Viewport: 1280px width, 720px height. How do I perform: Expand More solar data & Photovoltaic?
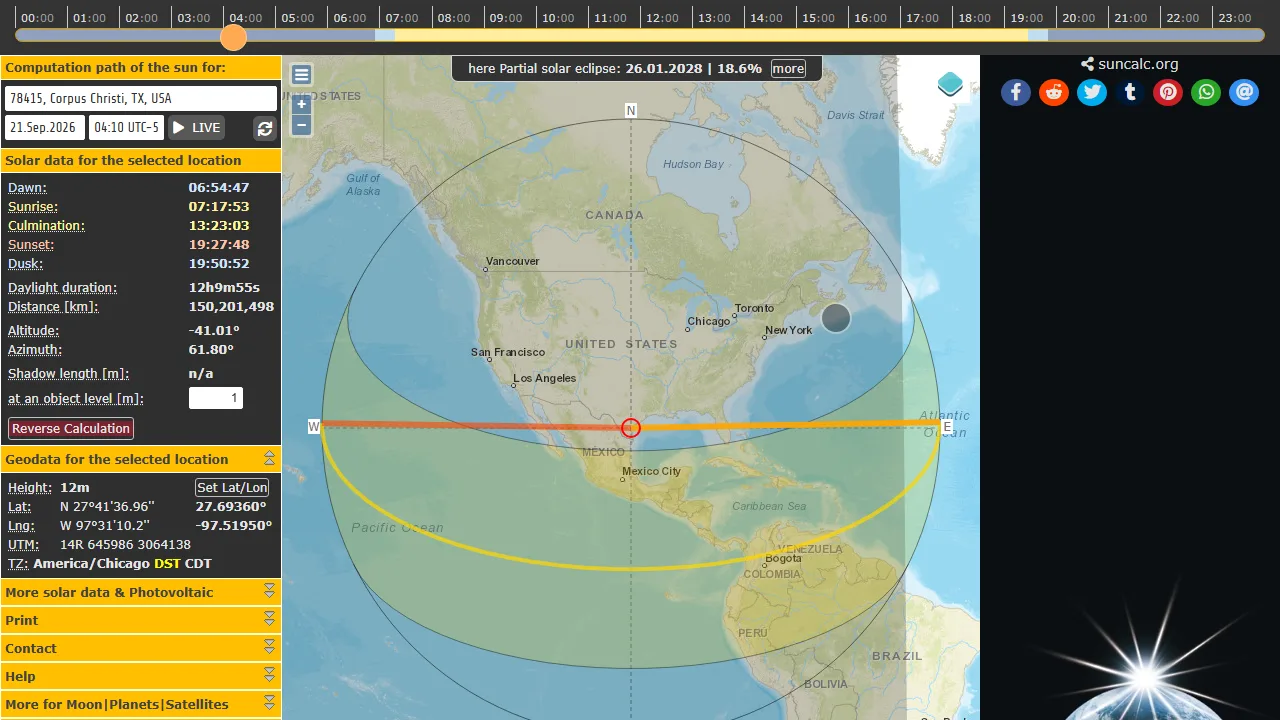(269, 591)
